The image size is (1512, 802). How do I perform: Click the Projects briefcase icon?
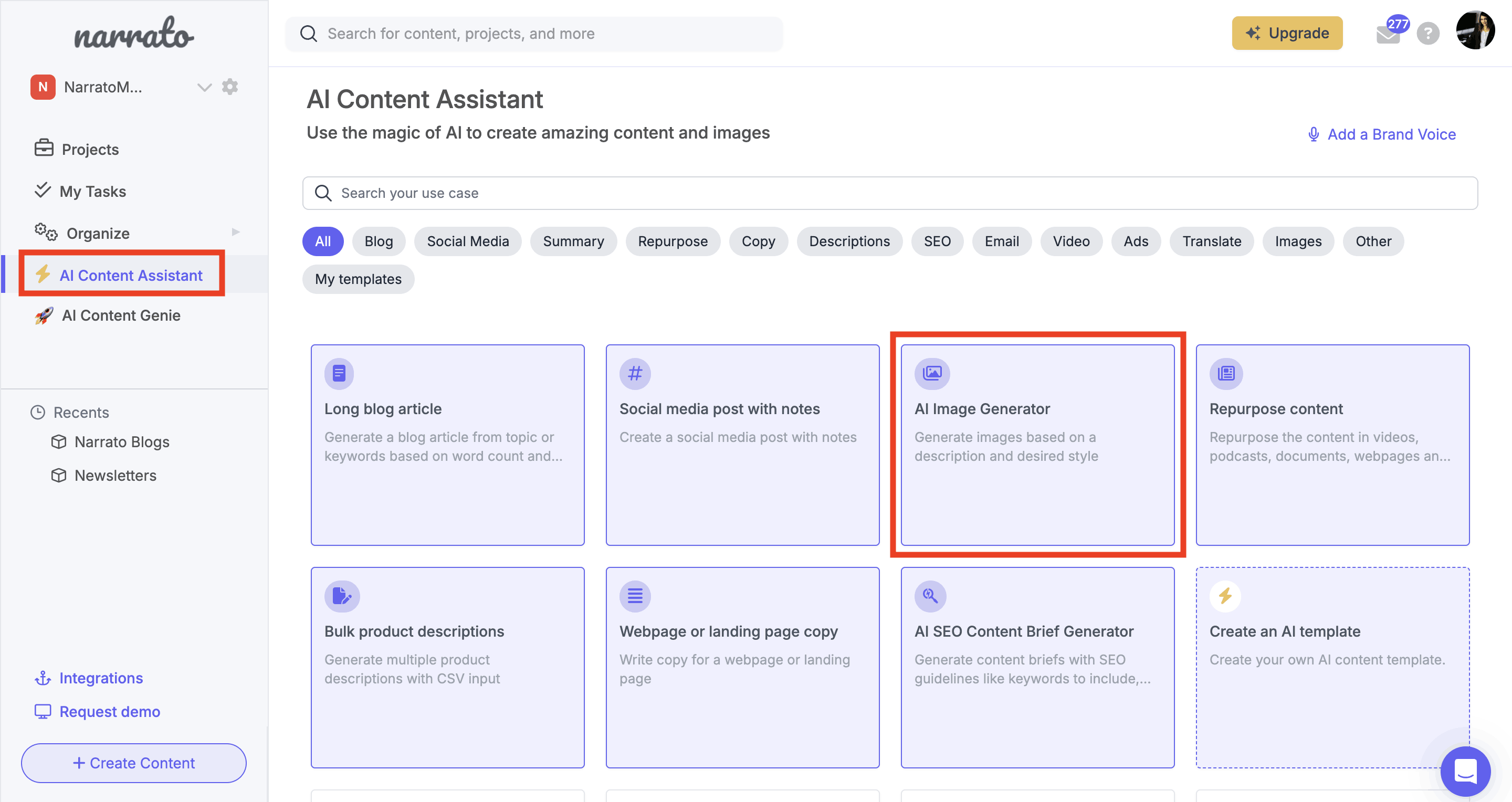tap(44, 148)
